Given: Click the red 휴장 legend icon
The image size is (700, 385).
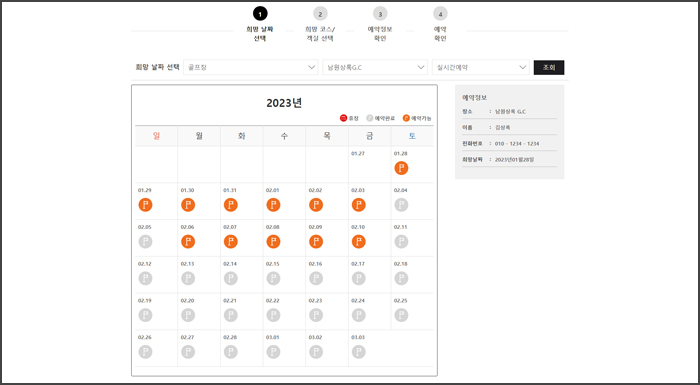Looking at the screenshot, I should pos(343,118).
